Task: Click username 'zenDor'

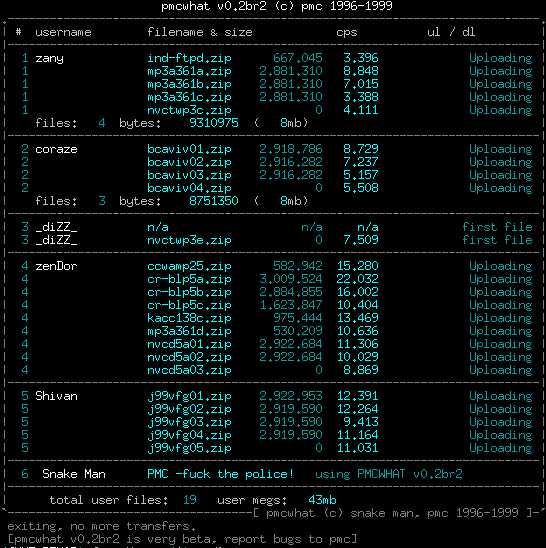Action: click(x=56, y=266)
